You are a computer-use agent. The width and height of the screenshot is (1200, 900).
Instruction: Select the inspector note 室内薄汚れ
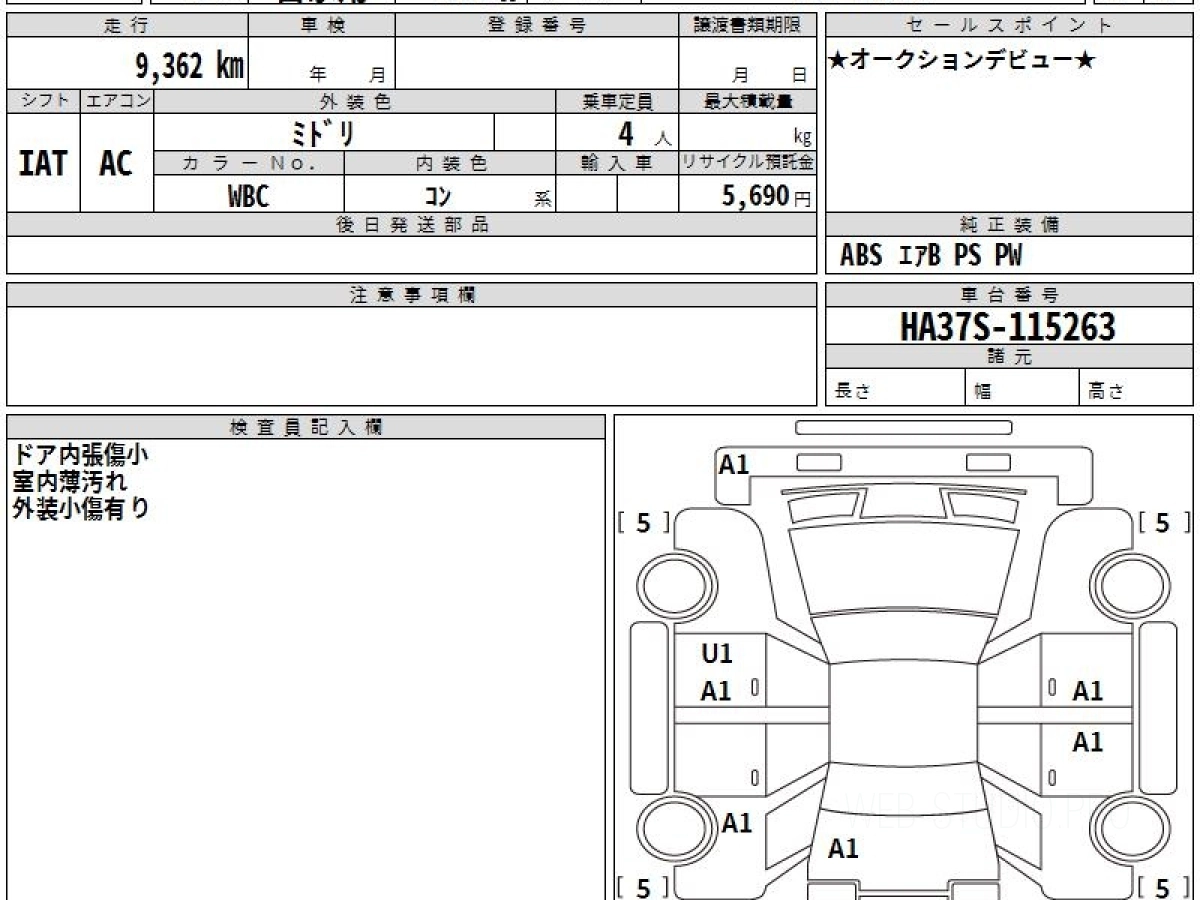tap(69, 481)
